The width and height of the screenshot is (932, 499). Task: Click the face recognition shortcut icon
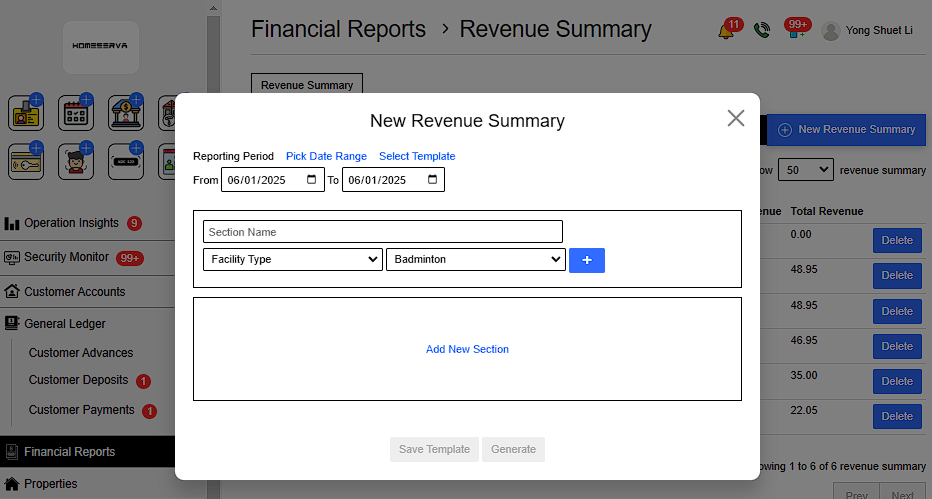pyautogui.click(x=75, y=161)
